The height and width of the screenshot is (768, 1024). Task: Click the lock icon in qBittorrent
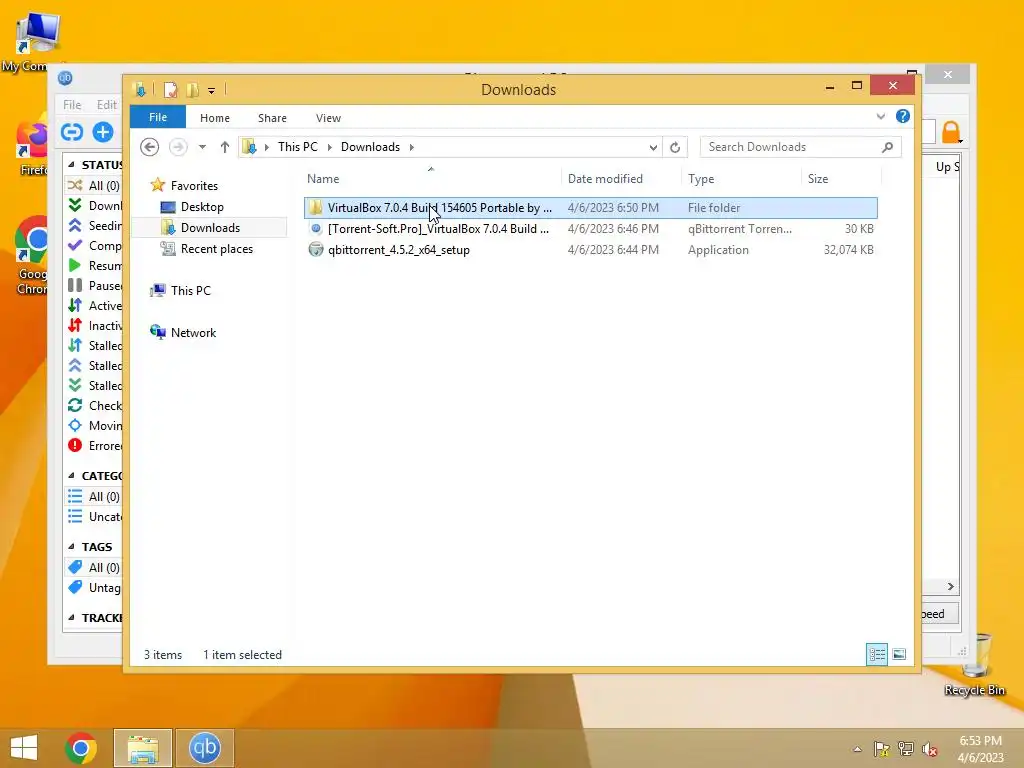click(x=951, y=132)
